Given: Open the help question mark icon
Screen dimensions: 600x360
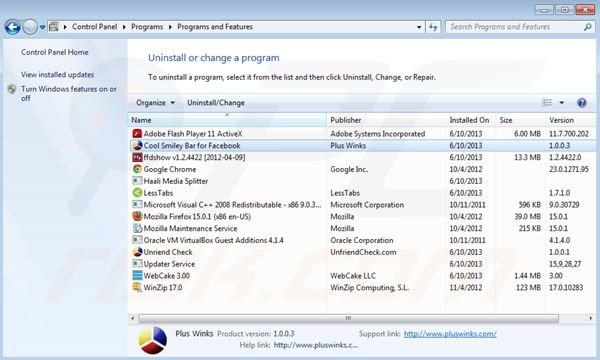Looking at the screenshot, I should click(582, 103).
